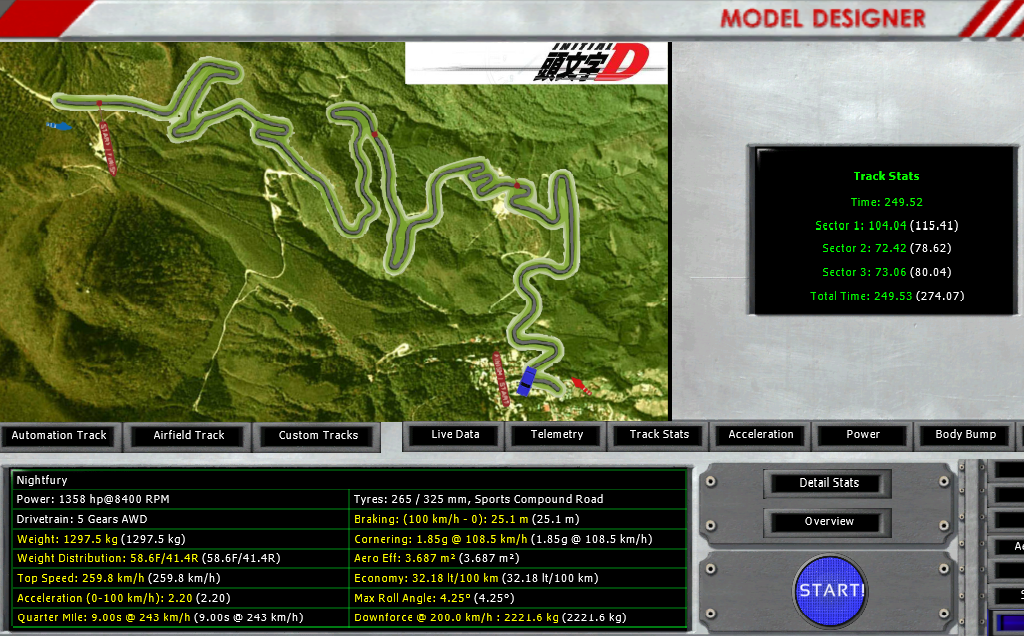This screenshot has width=1024, height=636.
Task: Select the Track Stats tab
Action: point(659,434)
